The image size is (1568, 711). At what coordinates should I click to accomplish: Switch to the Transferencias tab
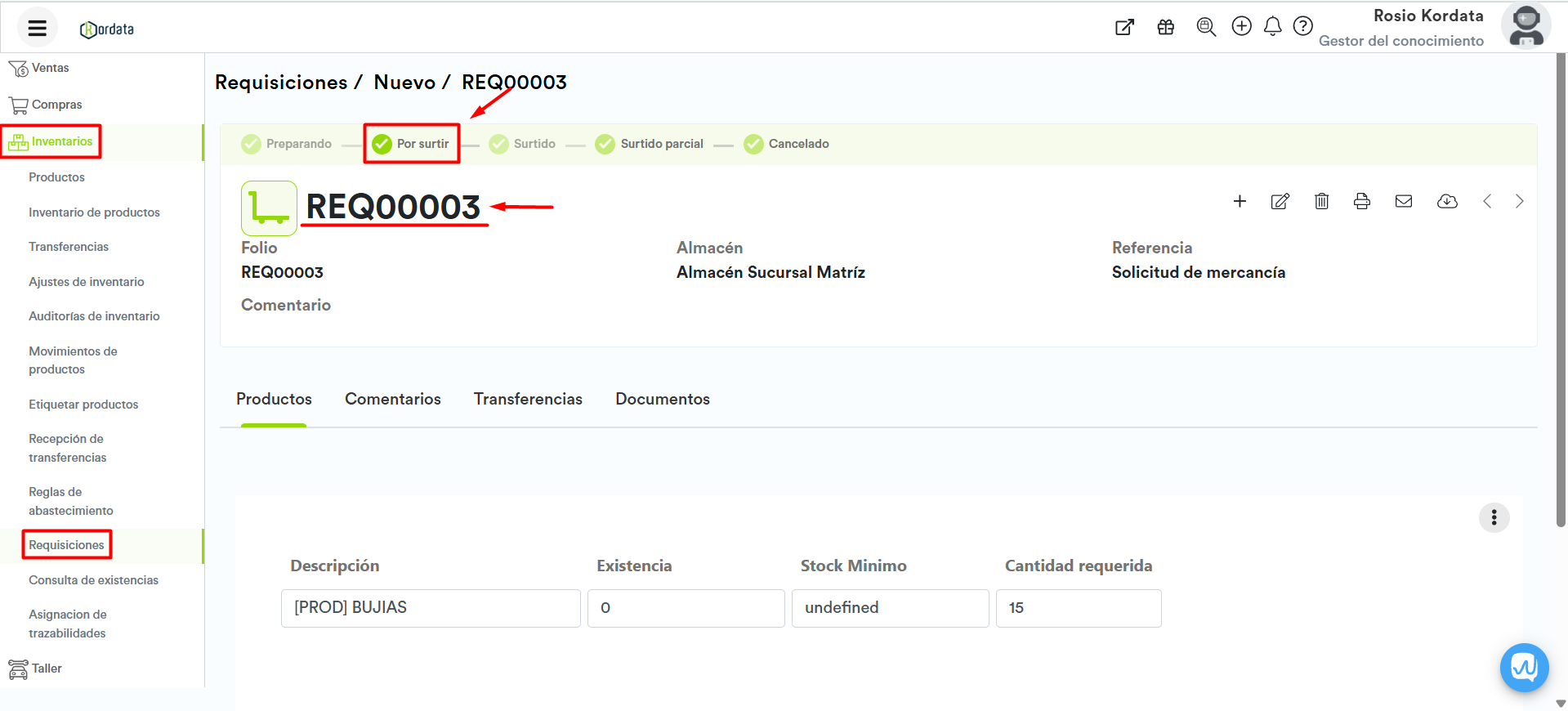pos(528,399)
